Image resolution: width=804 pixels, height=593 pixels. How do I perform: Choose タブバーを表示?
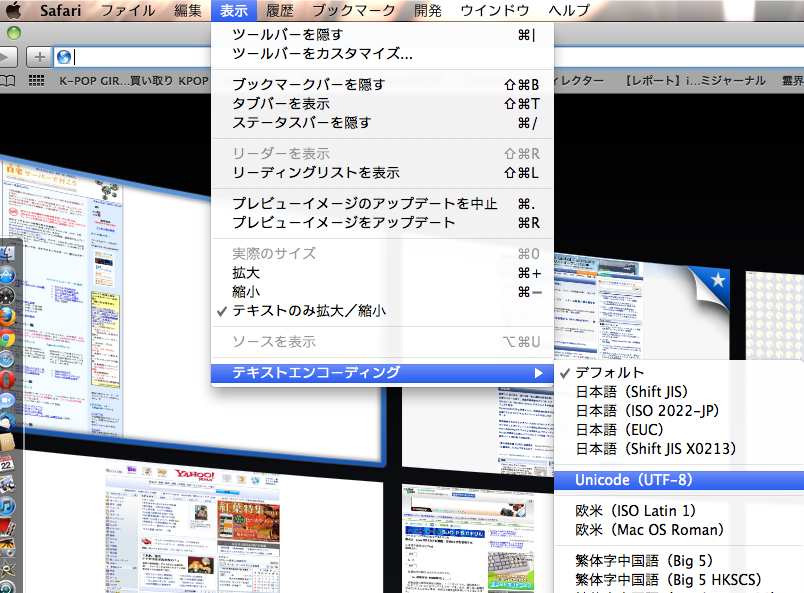click(x=383, y=104)
